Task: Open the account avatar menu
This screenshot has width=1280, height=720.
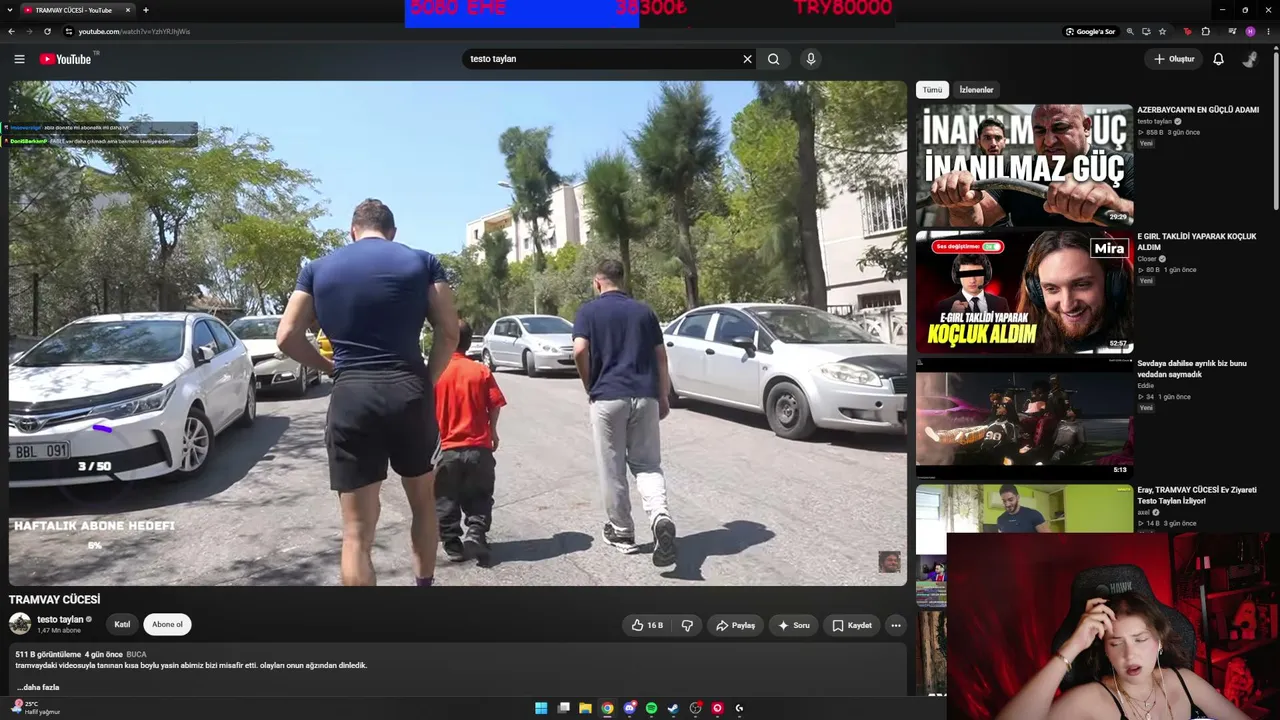Action: click(1250, 59)
